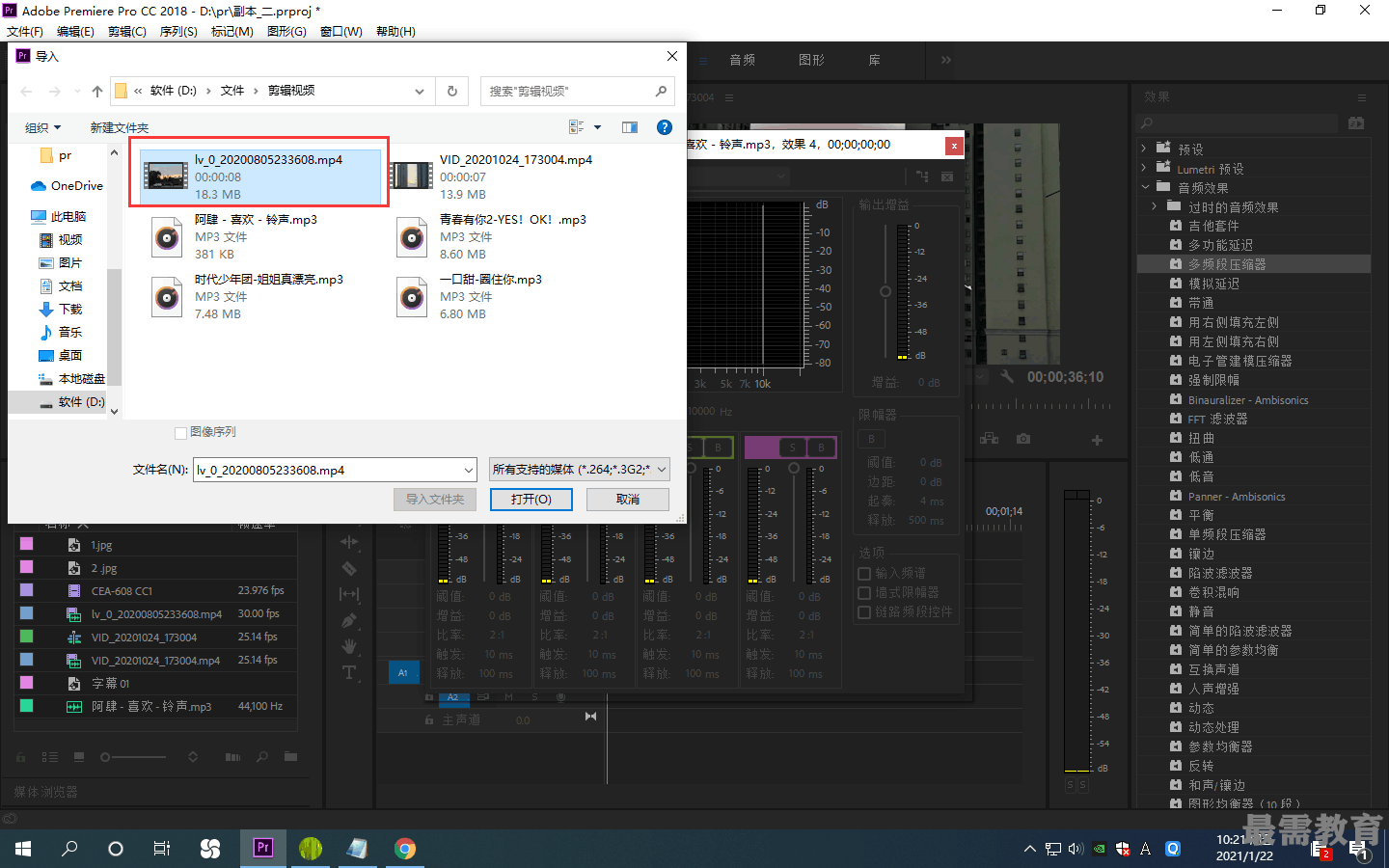Open the Start menu
The width and height of the screenshot is (1389, 868).
pos(23,848)
